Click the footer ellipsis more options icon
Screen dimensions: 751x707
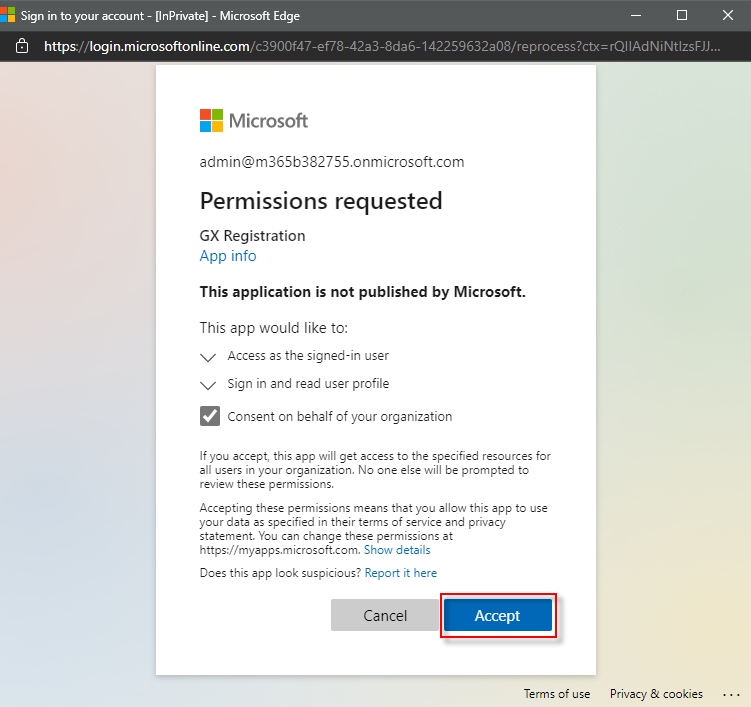[731, 694]
